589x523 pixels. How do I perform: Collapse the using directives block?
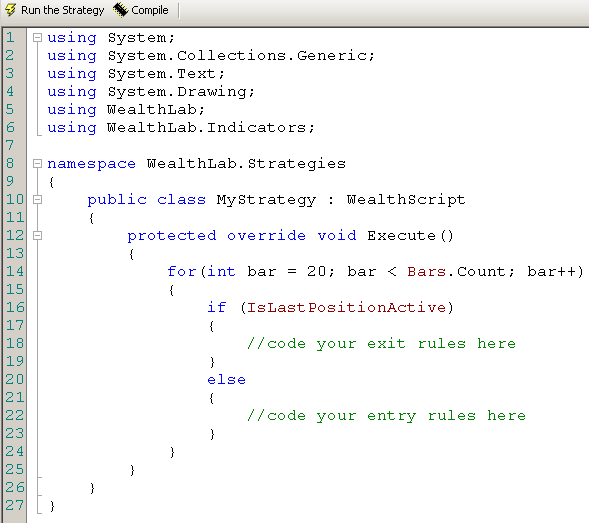(x=37, y=38)
